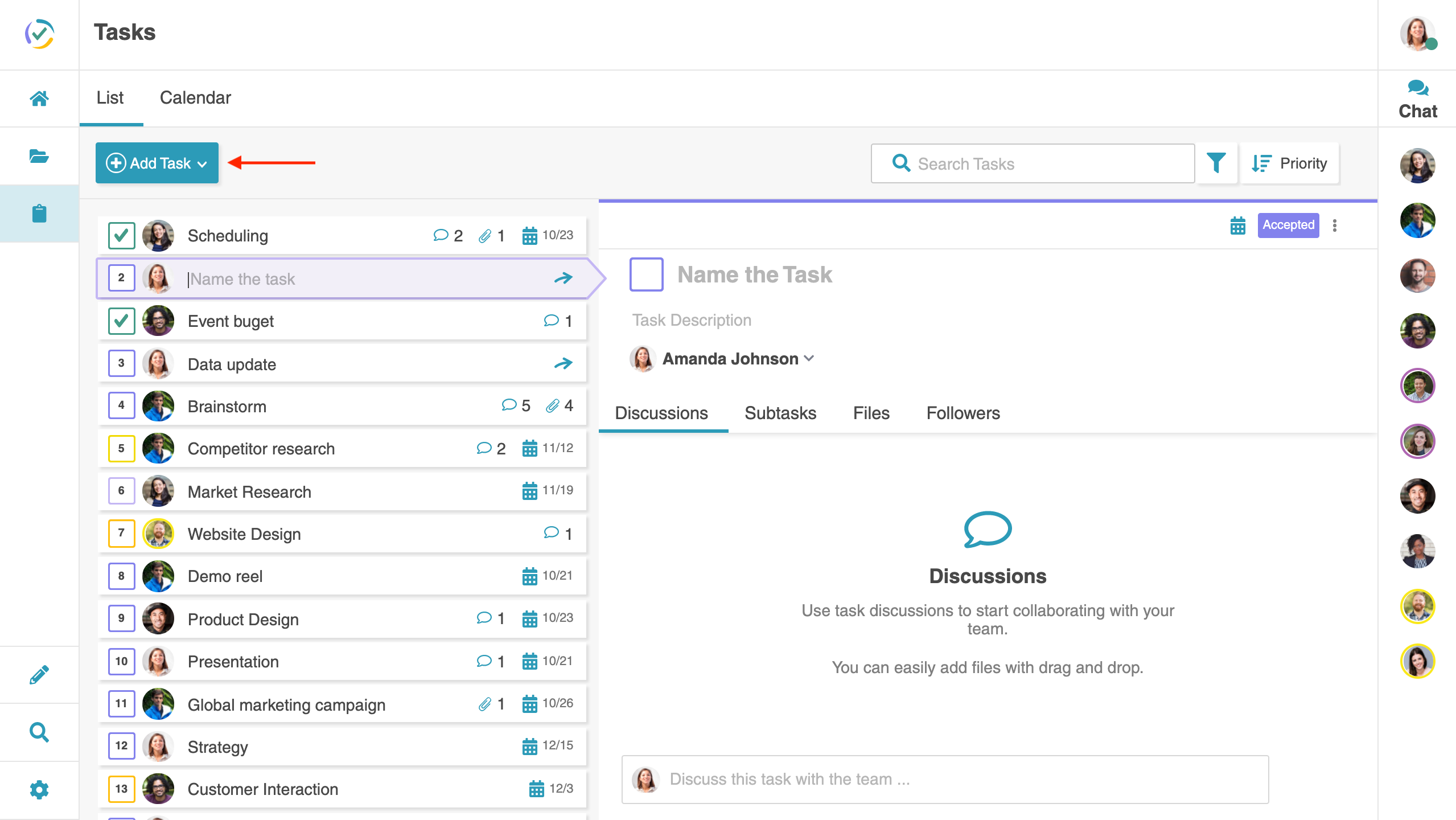The height and width of the screenshot is (820, 1456).
Task: Open Settings from the sidebar gear
Action: 39,790
